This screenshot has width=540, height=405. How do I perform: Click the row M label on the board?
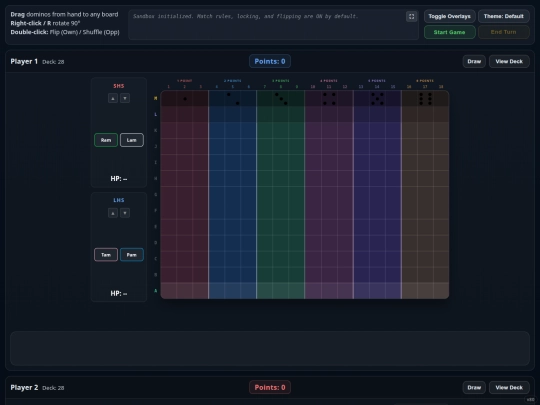click(x=156, y=98)
